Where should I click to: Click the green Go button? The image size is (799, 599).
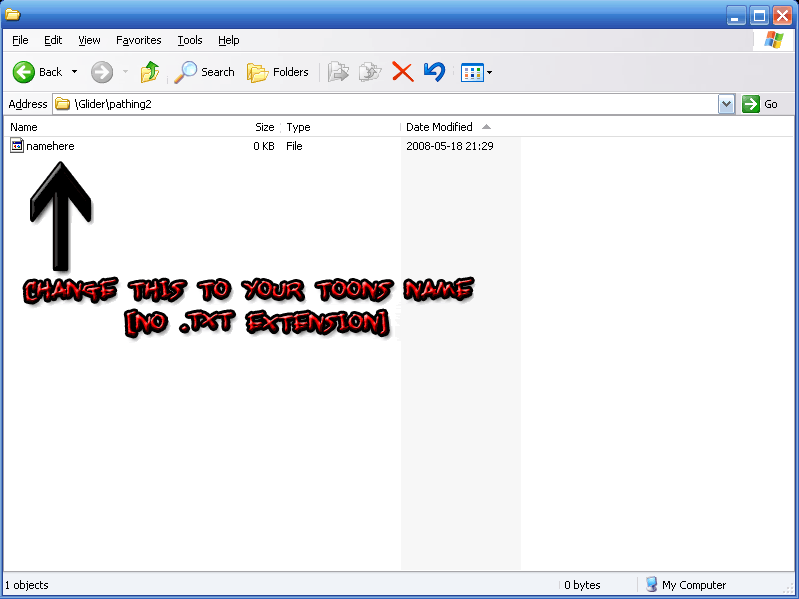click(x=760, y=104)
